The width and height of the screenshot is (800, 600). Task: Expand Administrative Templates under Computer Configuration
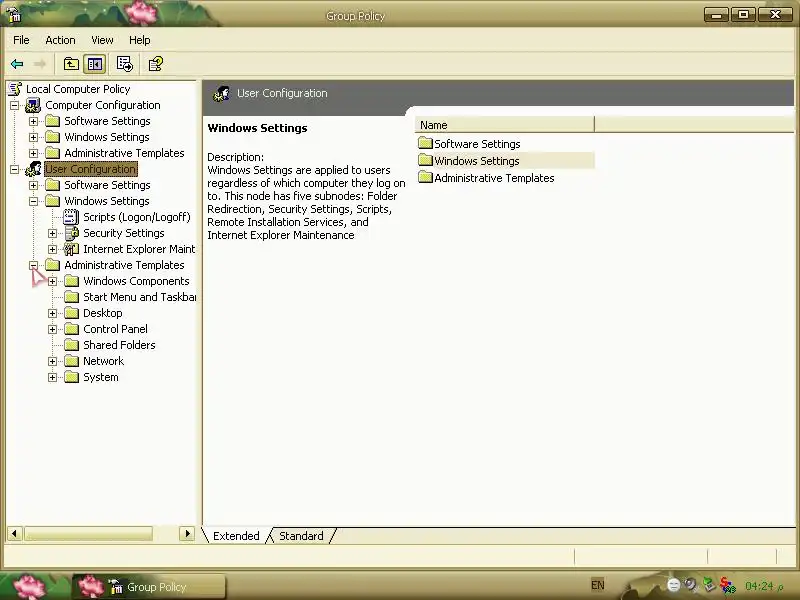click(x=33, y=153)
